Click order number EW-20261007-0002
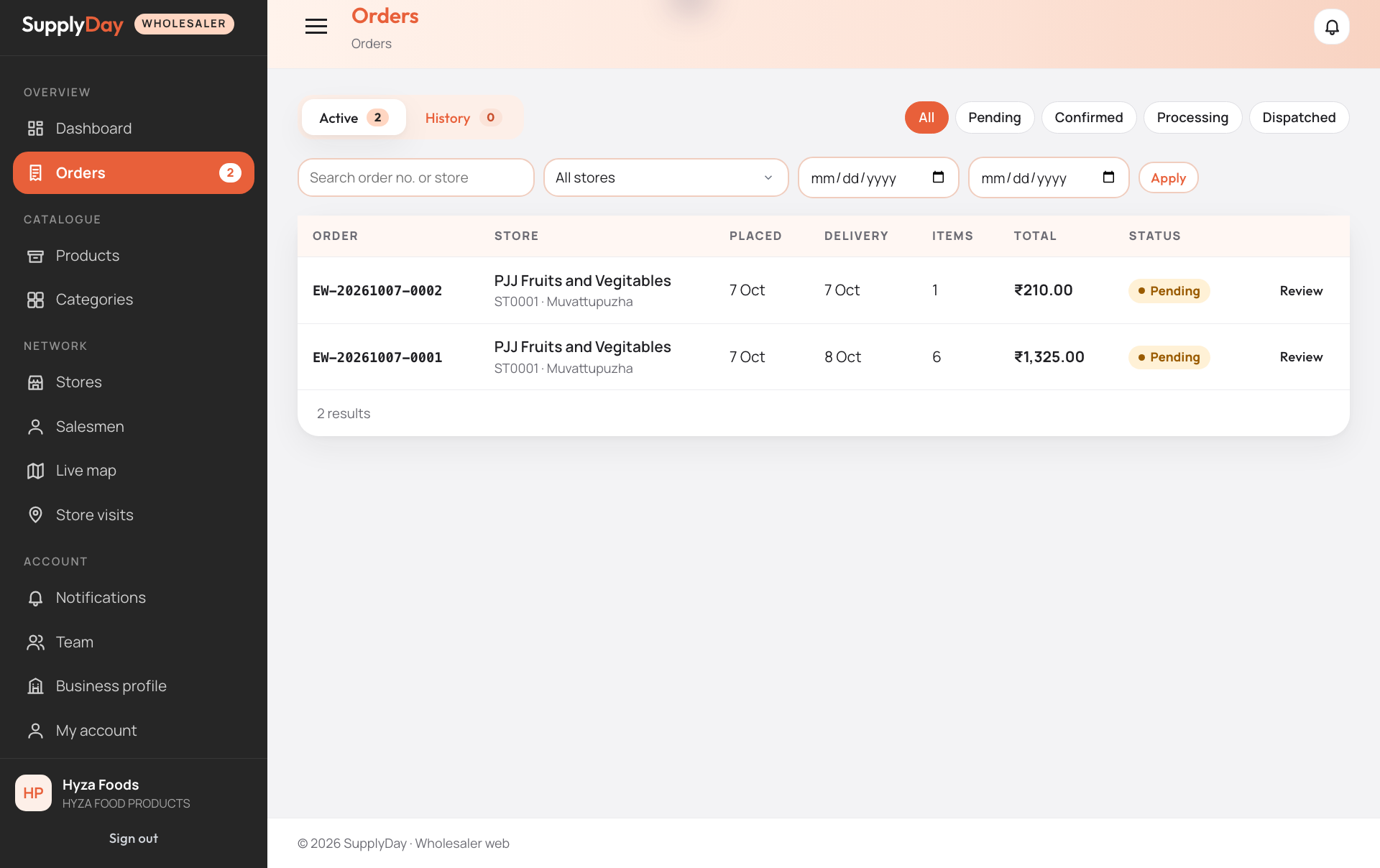This screenshot has height=868, width=1380. (377, 290)
